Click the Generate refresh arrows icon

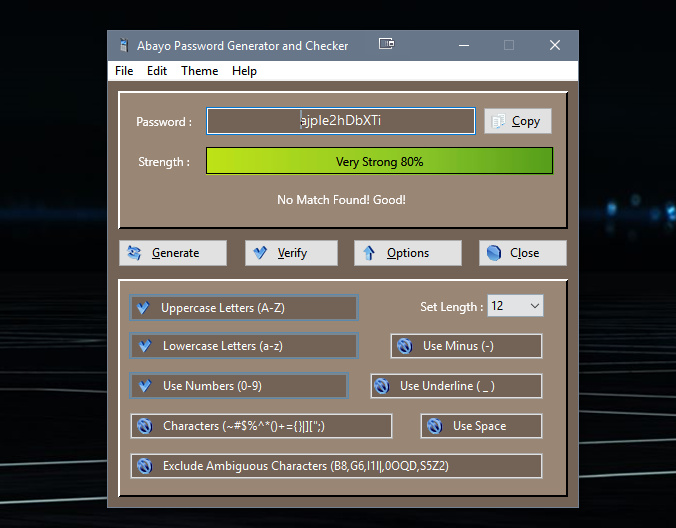tap(134, 253)
